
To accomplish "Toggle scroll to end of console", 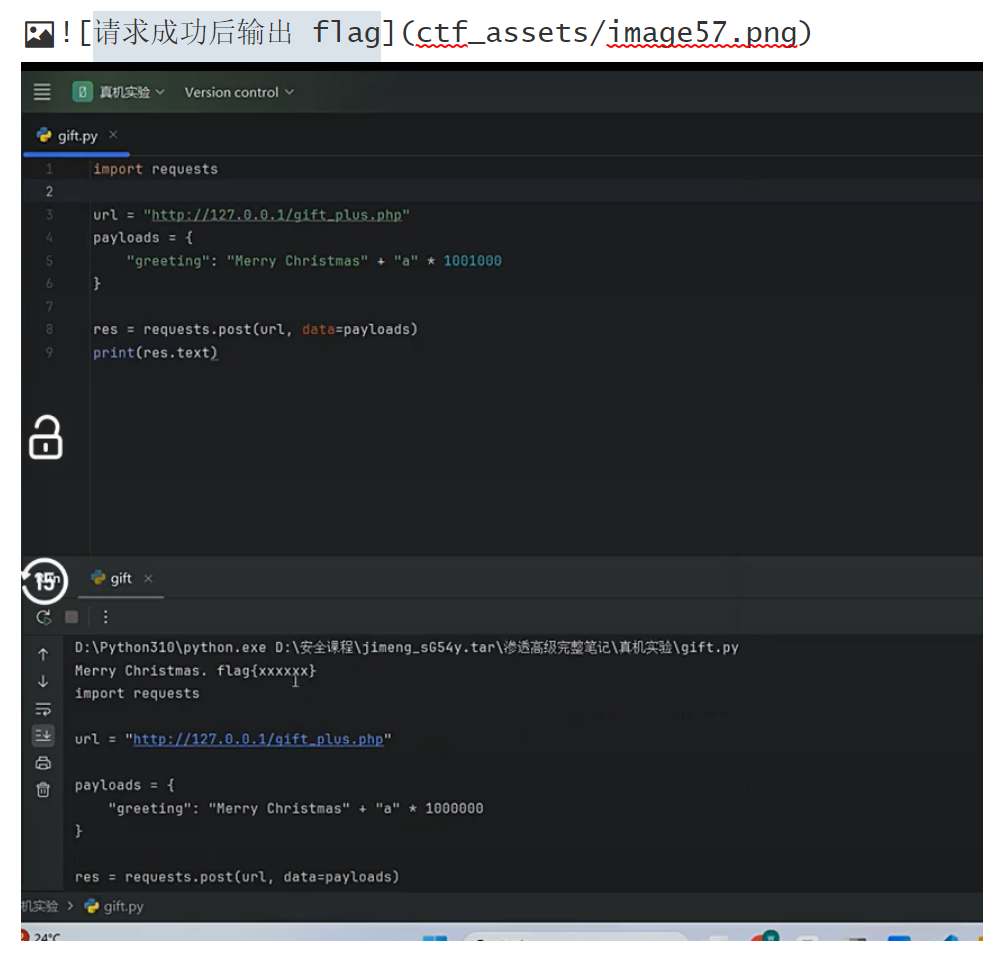I will [43, 736].
